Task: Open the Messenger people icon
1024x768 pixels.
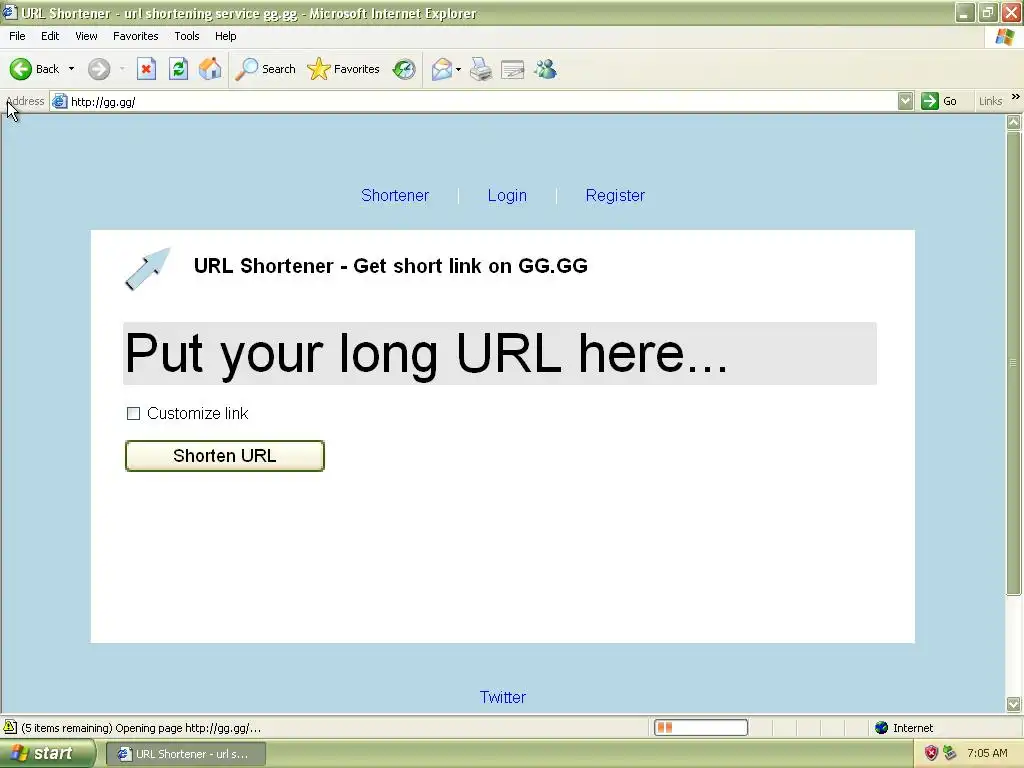Action: [x=545, y=69]
